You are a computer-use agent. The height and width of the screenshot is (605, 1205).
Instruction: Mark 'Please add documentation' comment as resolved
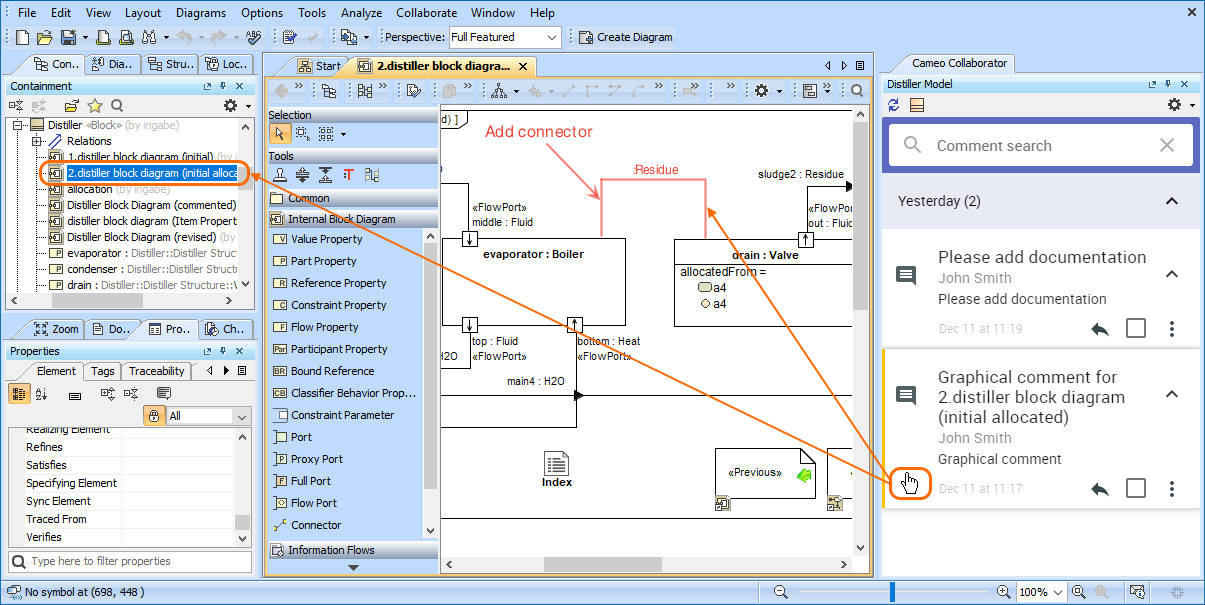click(x=1136, y=329)
